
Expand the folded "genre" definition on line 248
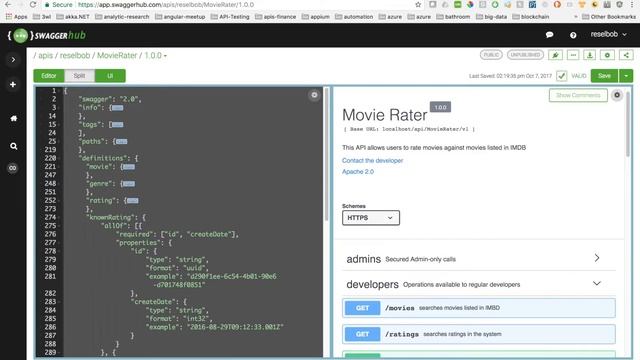pos(129,184)
